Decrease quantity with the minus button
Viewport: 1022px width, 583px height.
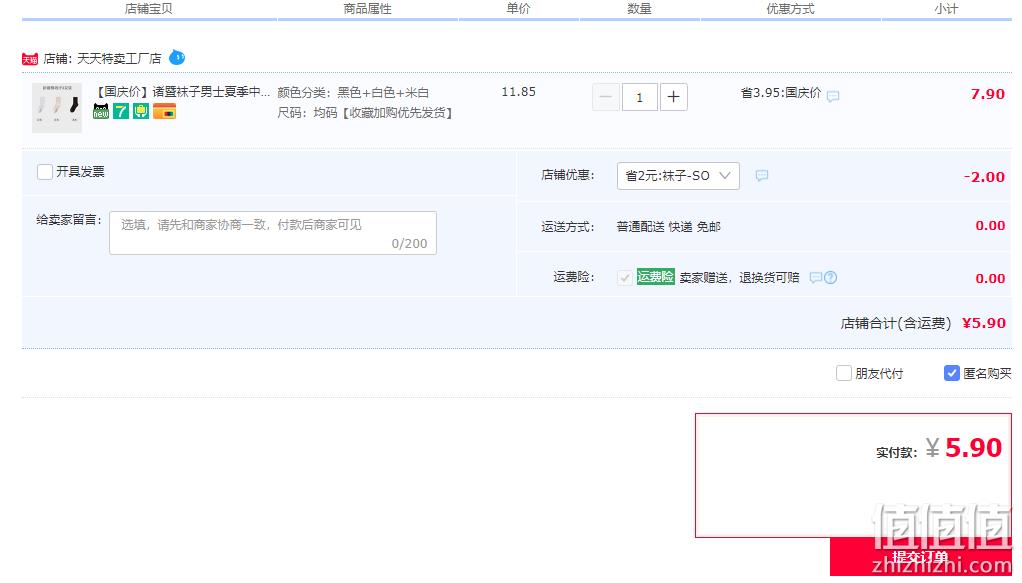(606, 97)
